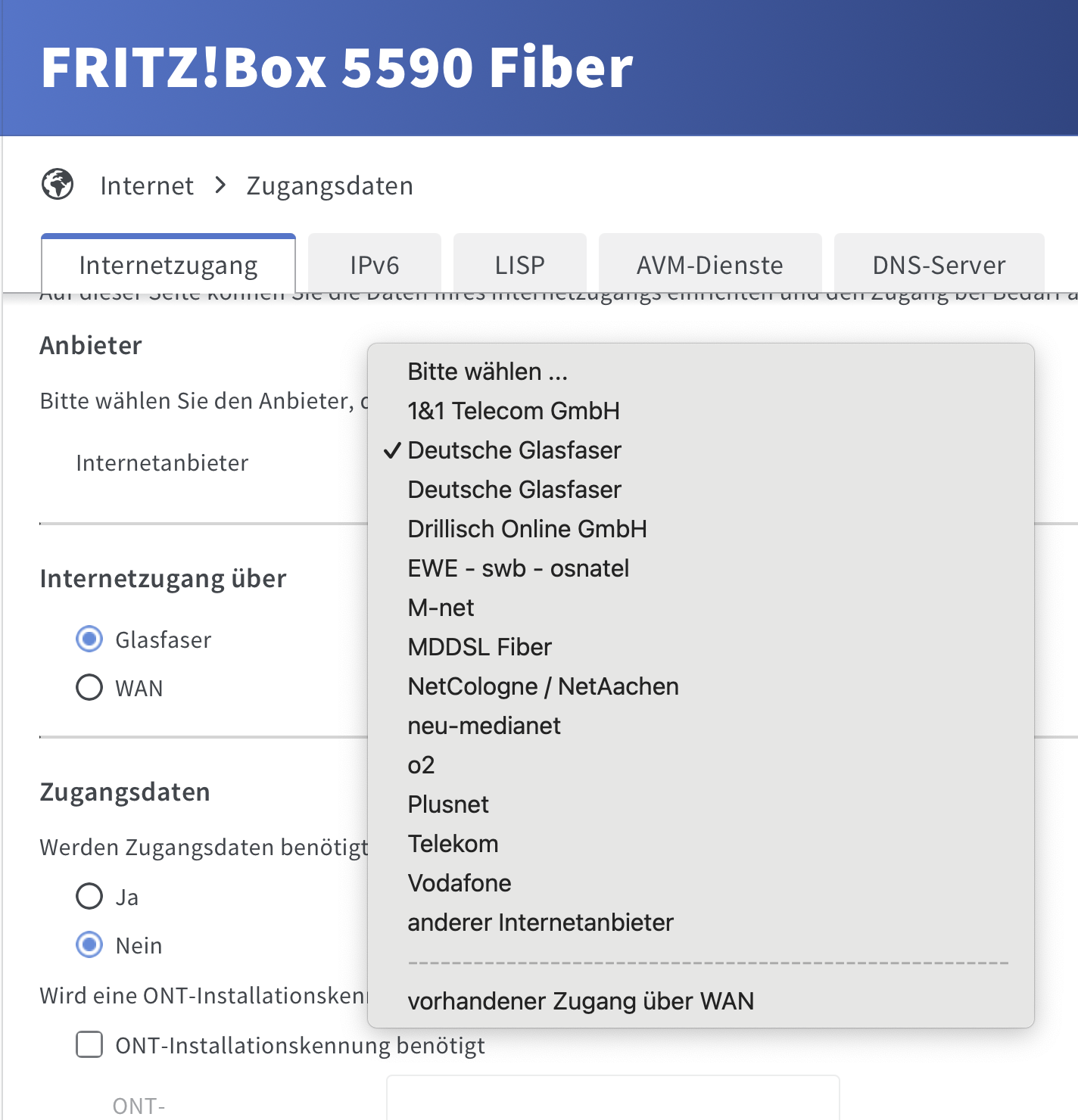The height and width of the screenshot is (1120, 1078).
Task: Click the ONT input field
Action: [x=613, y=1098]
